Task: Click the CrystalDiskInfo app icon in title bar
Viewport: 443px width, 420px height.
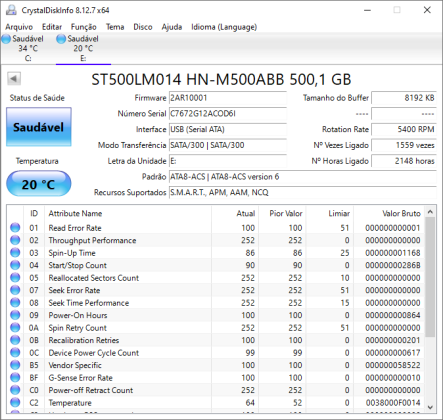Action: point(11,10)
